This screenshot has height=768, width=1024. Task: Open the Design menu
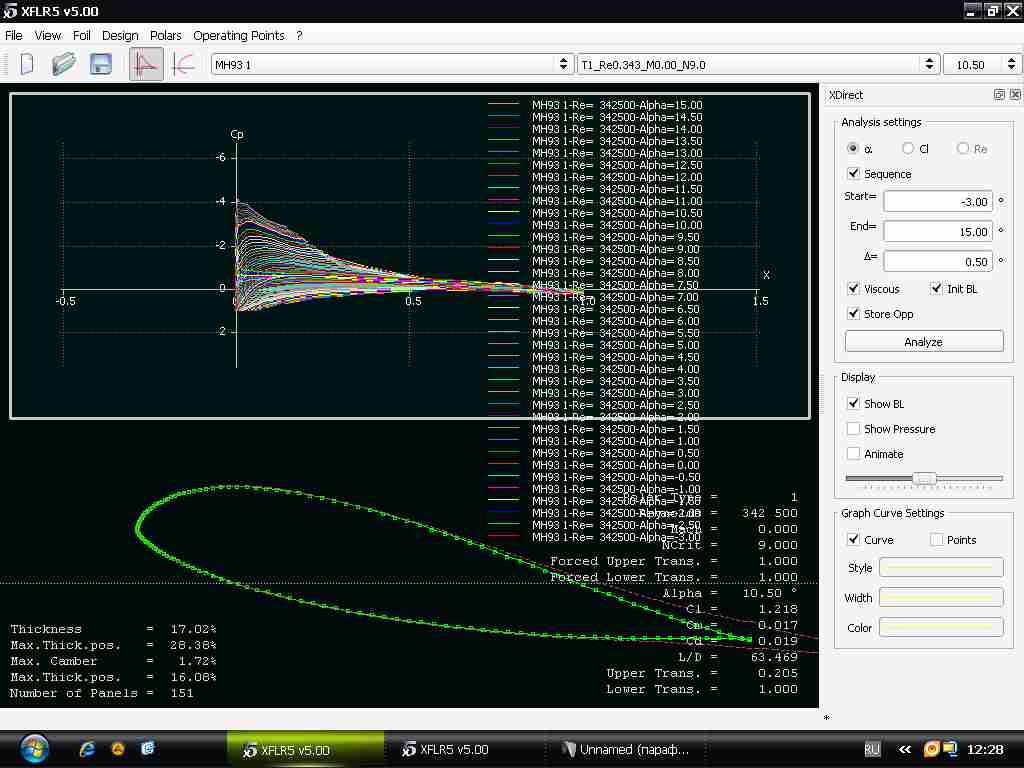tap(120, 35)
